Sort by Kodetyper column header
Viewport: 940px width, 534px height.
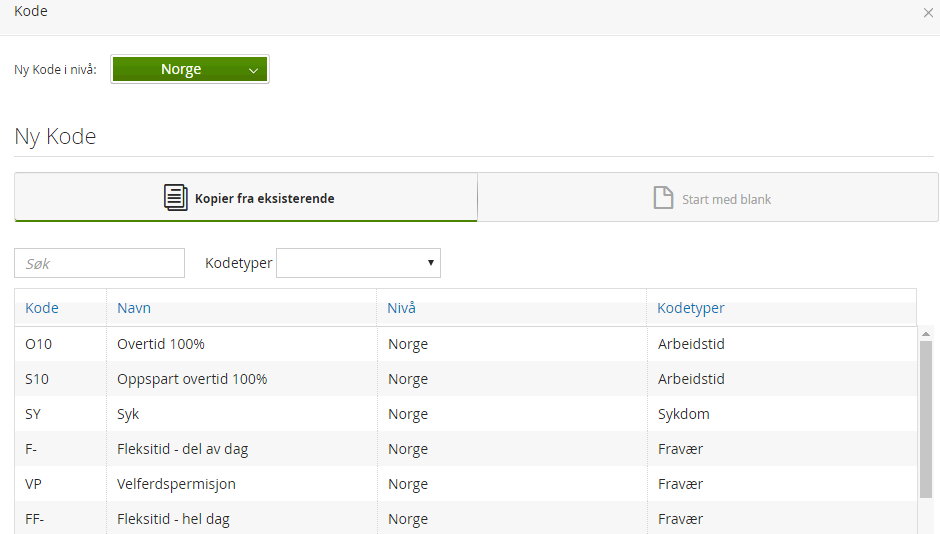pos(691,308)
